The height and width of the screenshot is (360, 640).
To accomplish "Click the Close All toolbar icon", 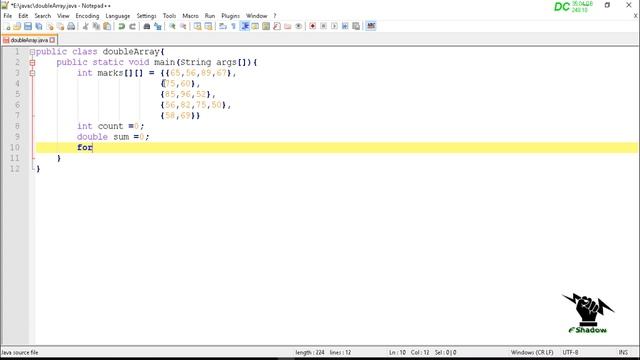I will 60,26.
